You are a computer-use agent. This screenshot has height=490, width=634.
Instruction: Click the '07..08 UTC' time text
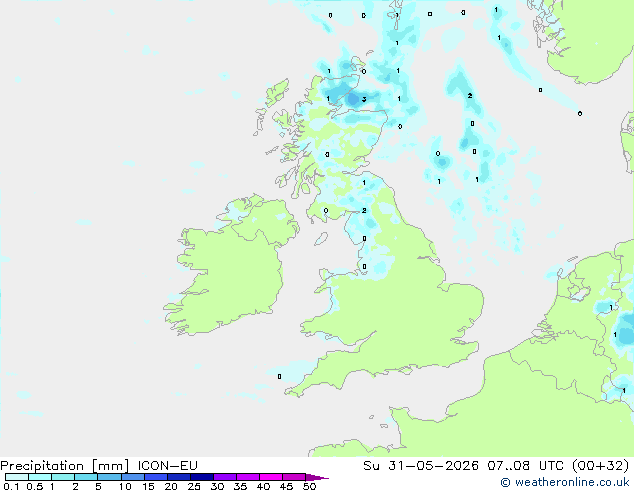525,466
